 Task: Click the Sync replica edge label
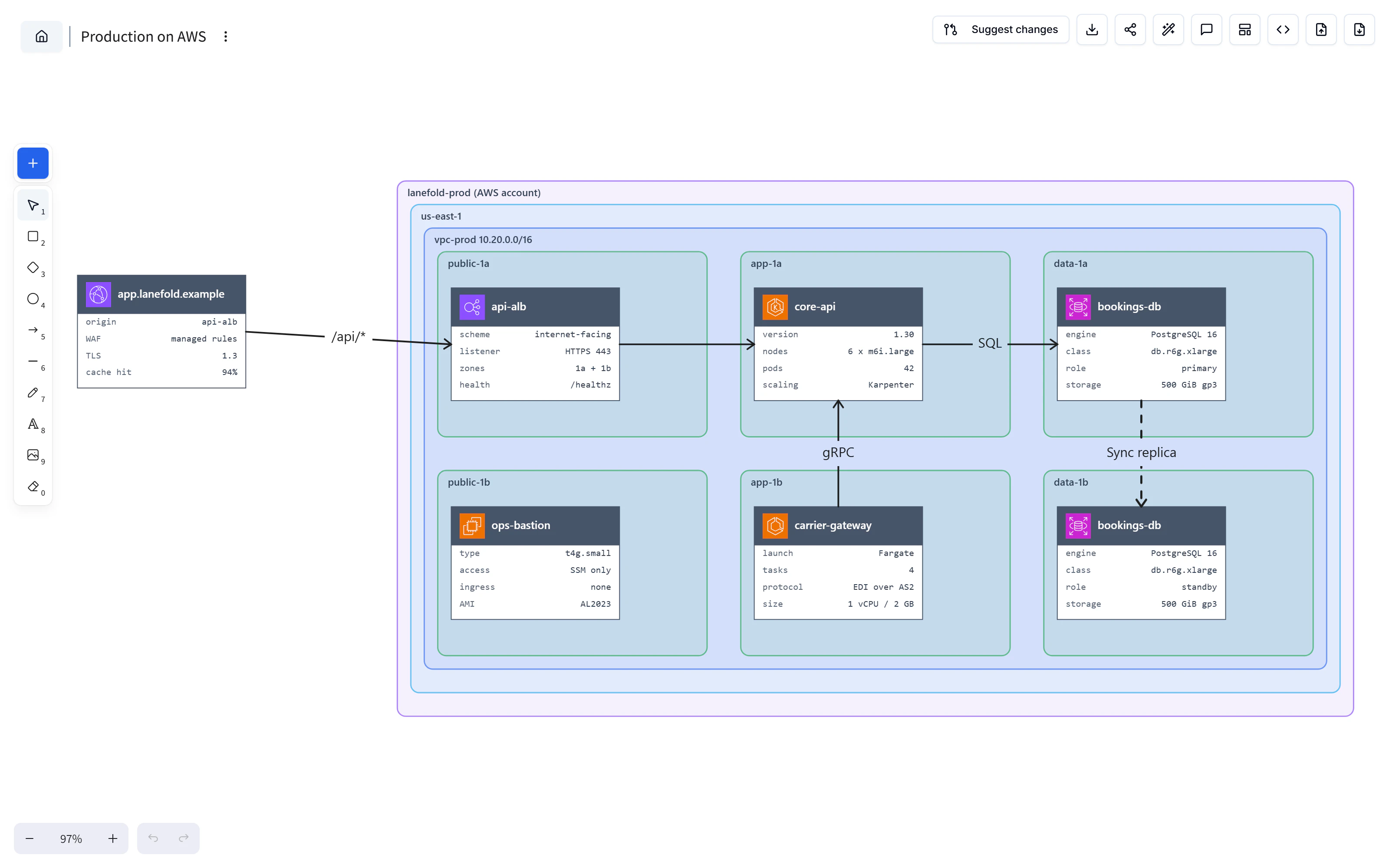[x=1141, y=452]
